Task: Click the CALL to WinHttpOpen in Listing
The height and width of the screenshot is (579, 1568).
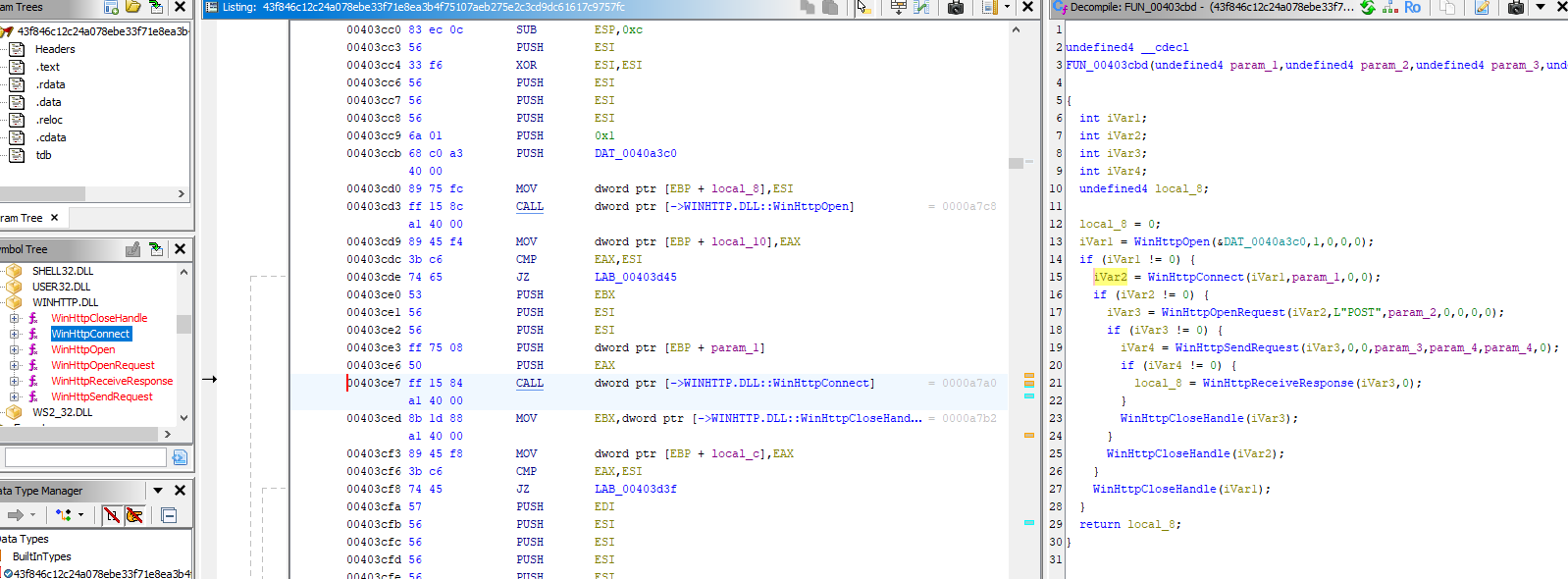Action: pos(530,206)
